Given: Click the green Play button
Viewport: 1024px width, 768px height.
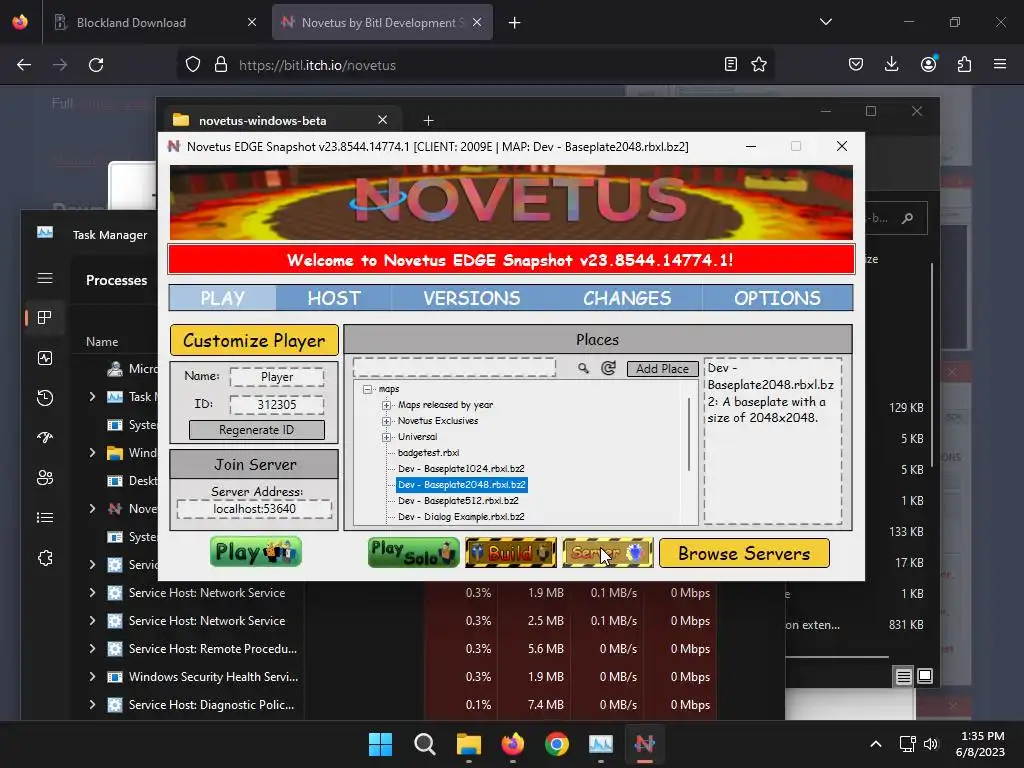Looking at the screenshot, I should (x=255, y=552).
